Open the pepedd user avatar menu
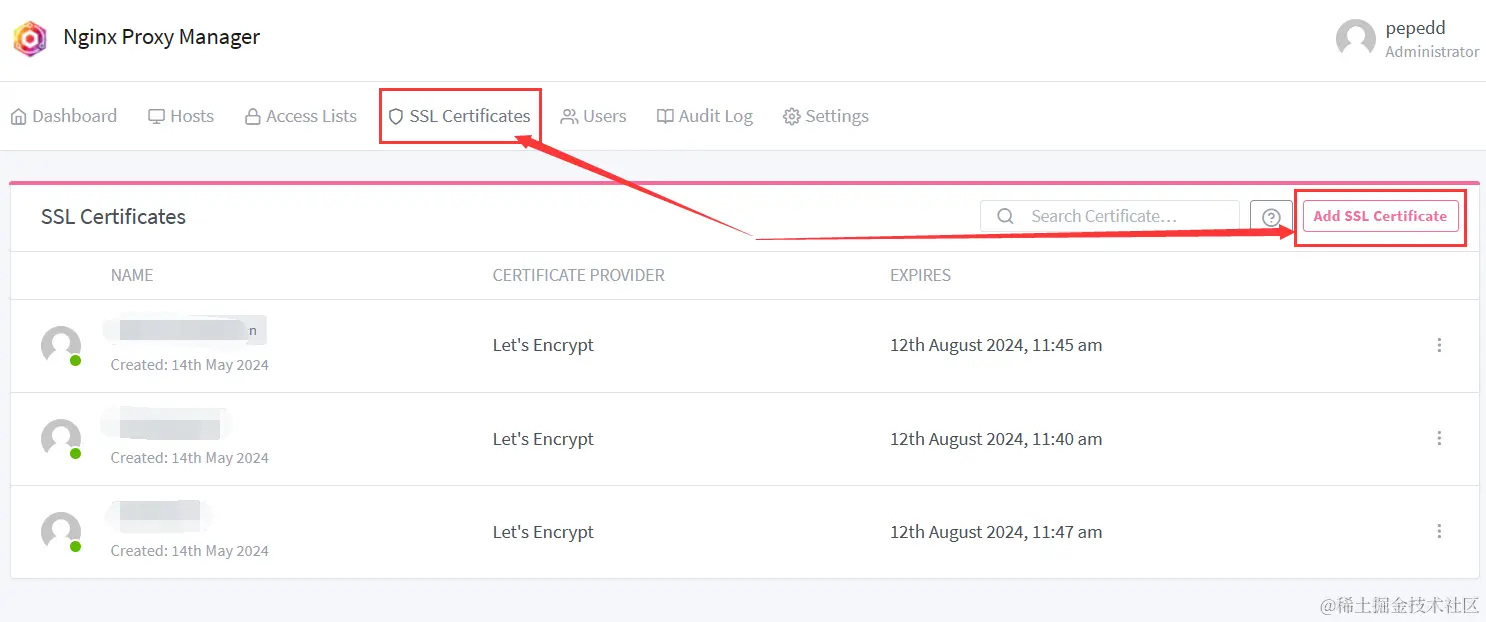Screen dimensions: 1486x622 coord(1355,39)
